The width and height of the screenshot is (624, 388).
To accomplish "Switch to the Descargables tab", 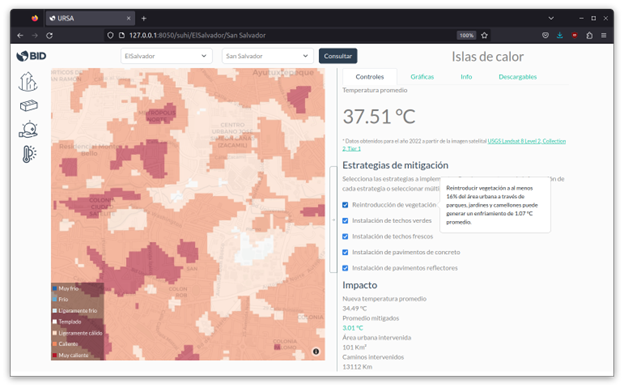I will [517, 77].
